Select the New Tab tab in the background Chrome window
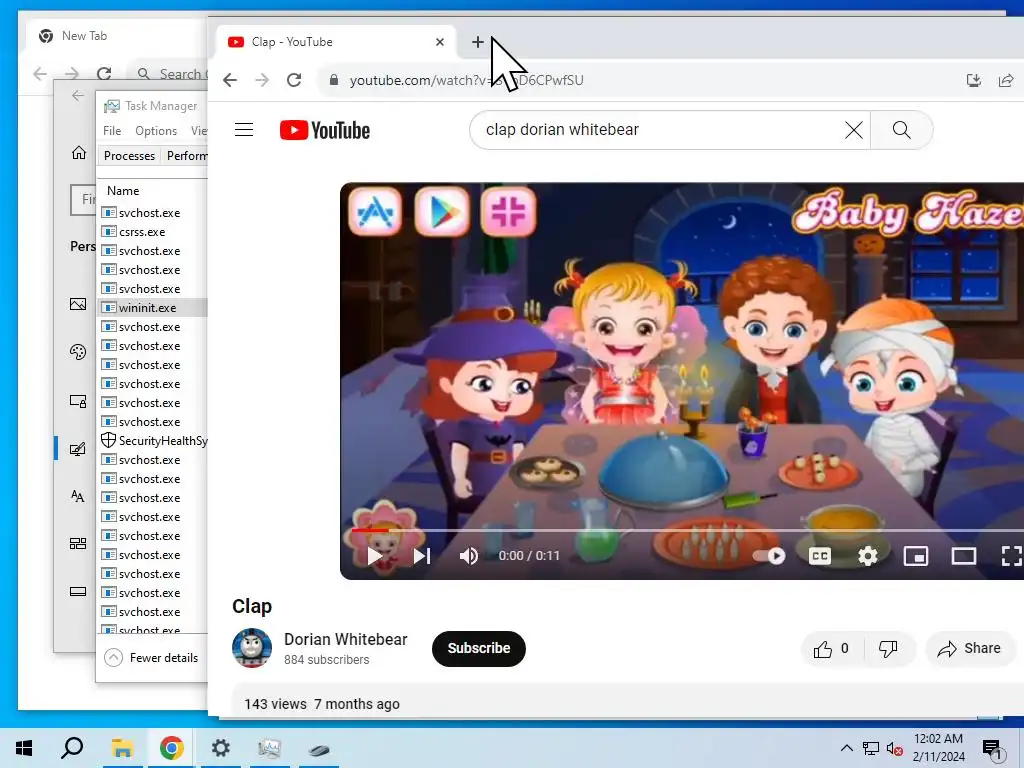The width and height of the screenshot is (1024, 768). 118,36
